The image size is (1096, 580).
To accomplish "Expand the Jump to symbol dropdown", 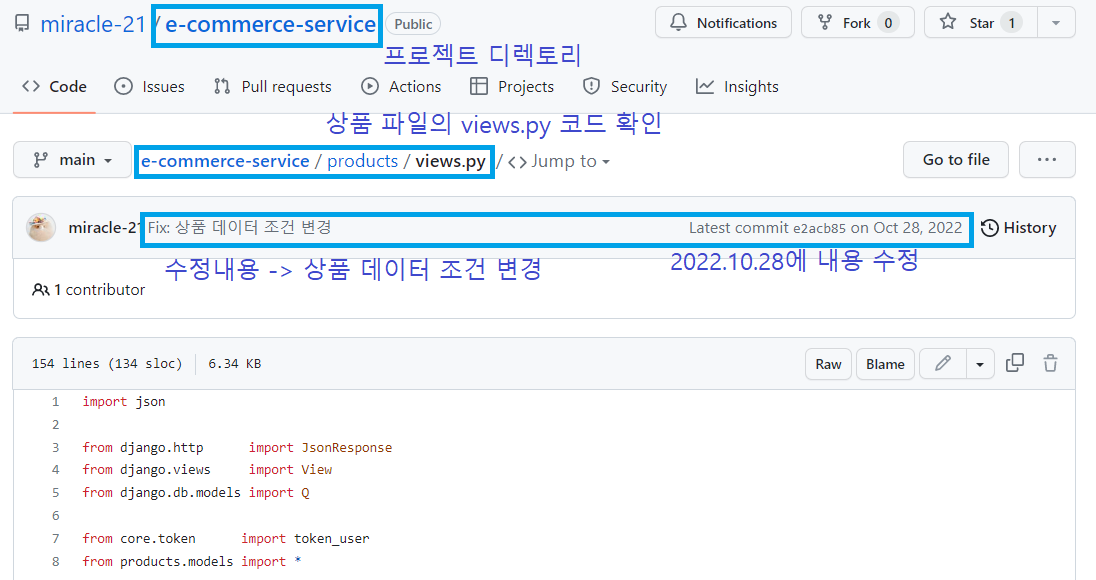I will click(x=559, y=161).
